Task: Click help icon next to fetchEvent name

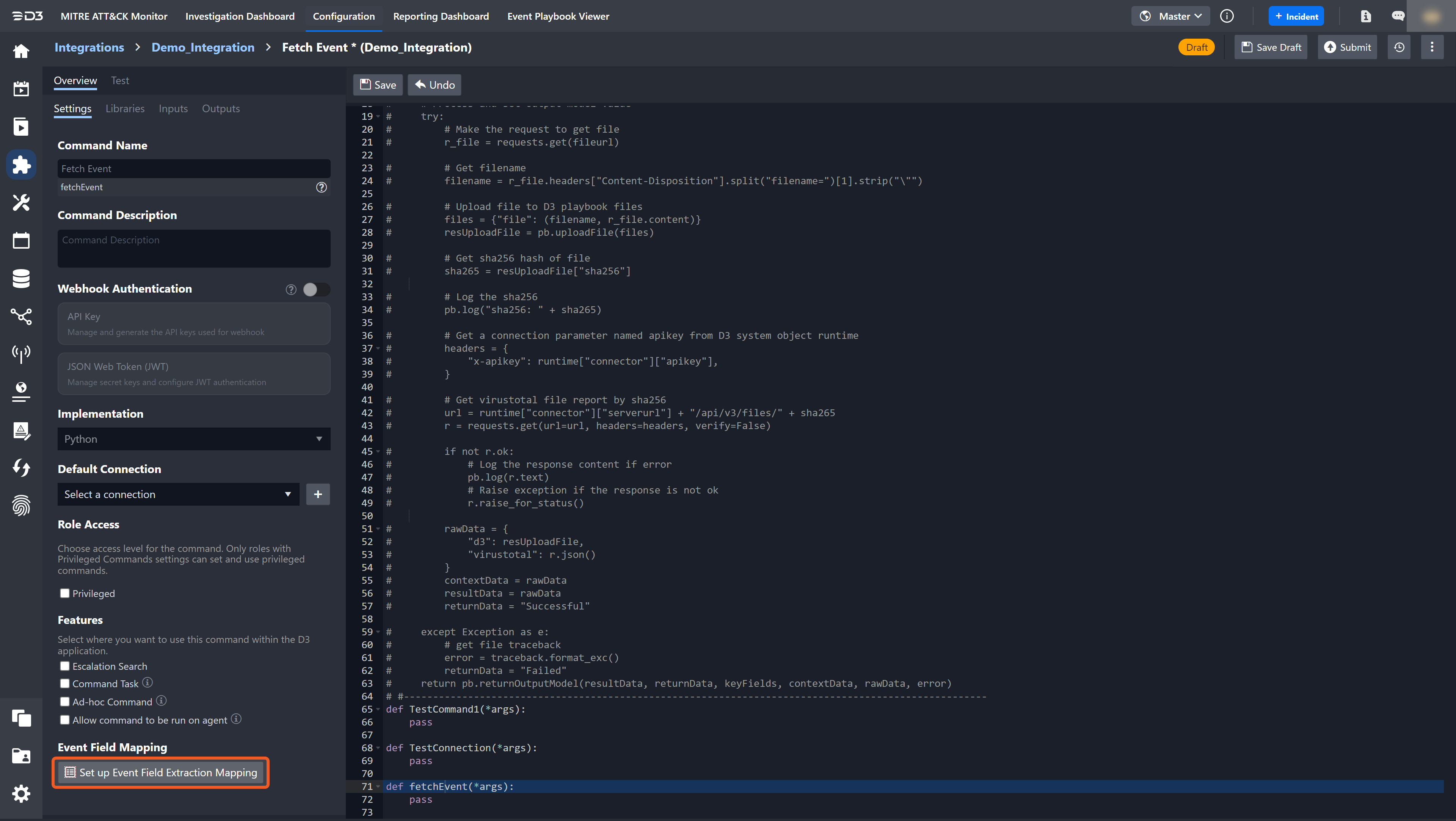Action: click(x=321, y=187)
